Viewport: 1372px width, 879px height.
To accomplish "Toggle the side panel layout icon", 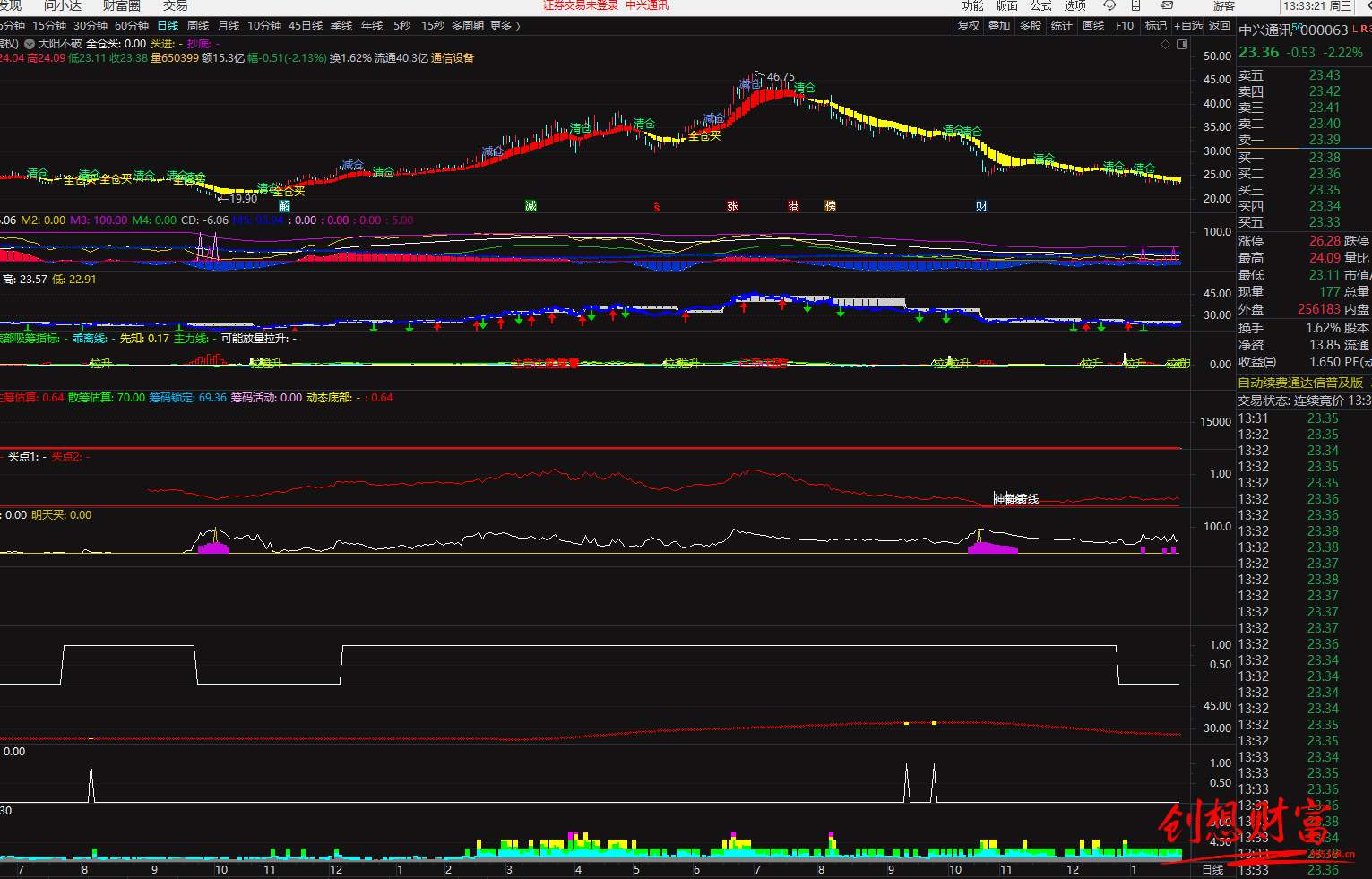I will tap(1182, 44).
